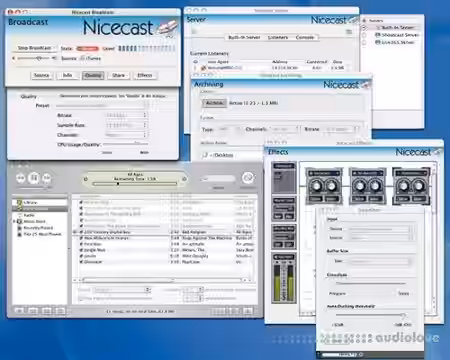Switch to the Listeners tab in Server window
The width and height of the screenshot is (450, 360).
pyautogui.click(x=278, y=37)
